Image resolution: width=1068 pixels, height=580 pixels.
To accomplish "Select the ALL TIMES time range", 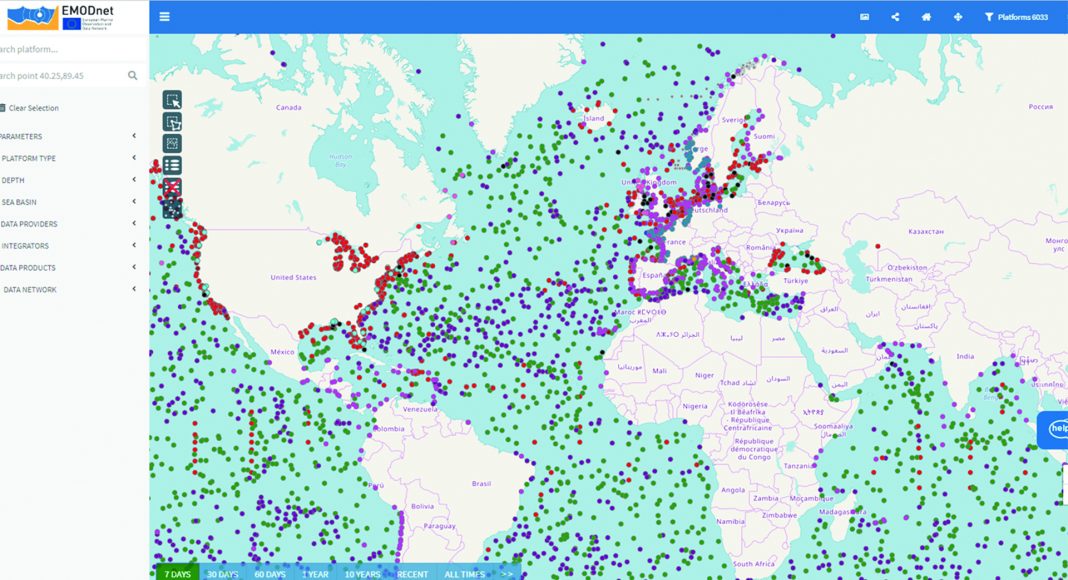I will 465,574.
